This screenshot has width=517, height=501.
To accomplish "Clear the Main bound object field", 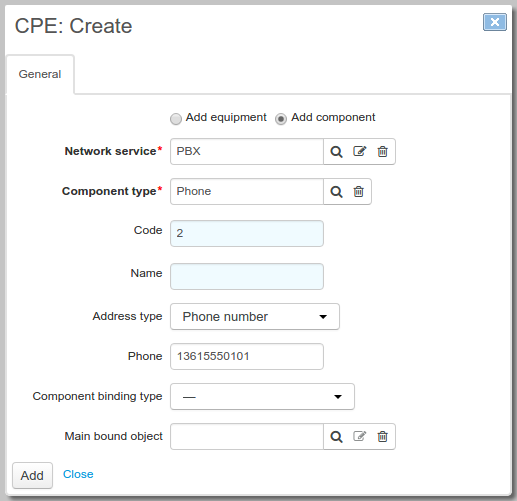I will (x=382, y=436).
